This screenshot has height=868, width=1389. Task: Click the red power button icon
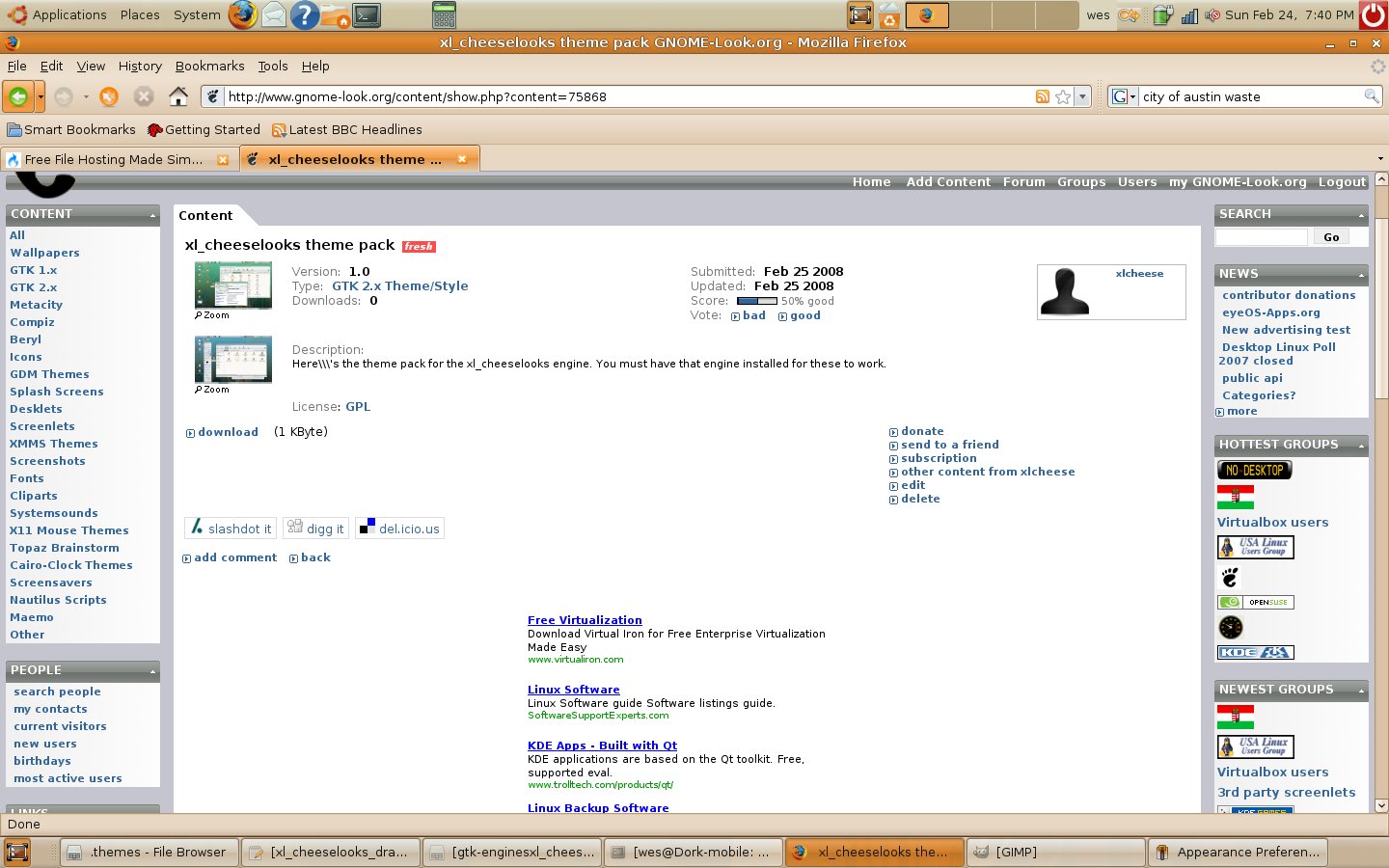1374,14
